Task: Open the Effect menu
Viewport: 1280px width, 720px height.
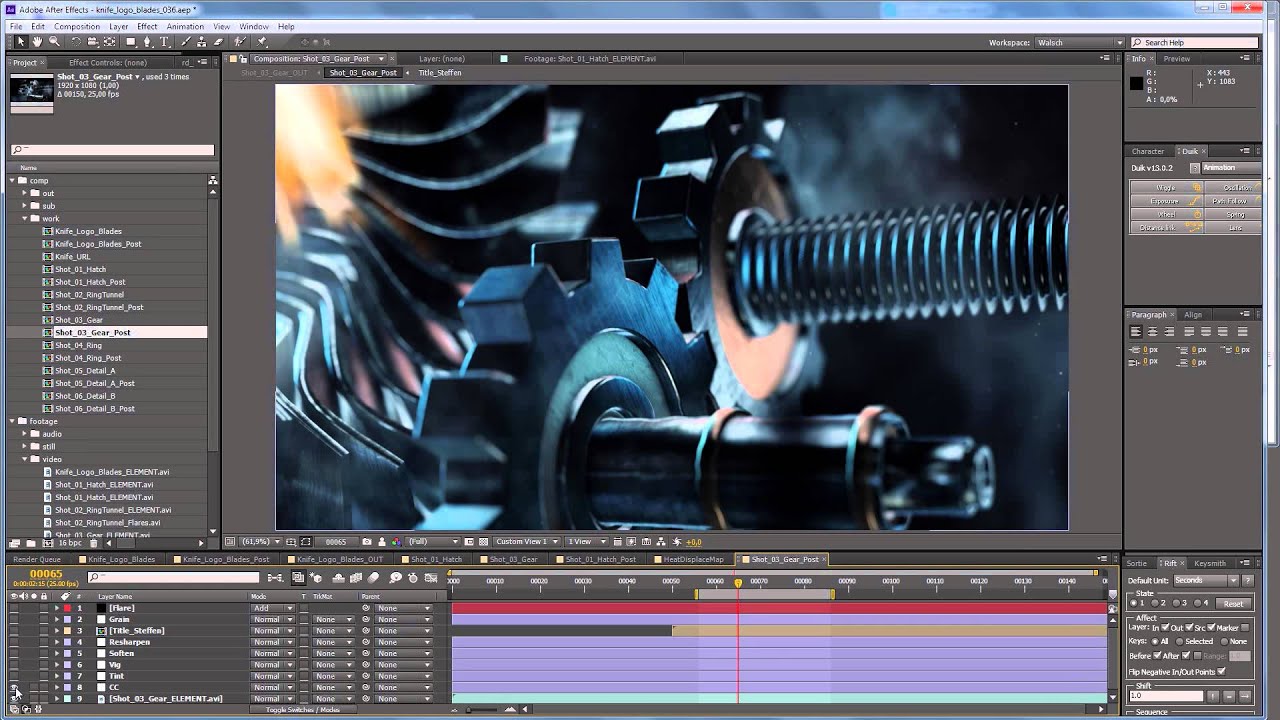Action: click(x=147, y=26)
